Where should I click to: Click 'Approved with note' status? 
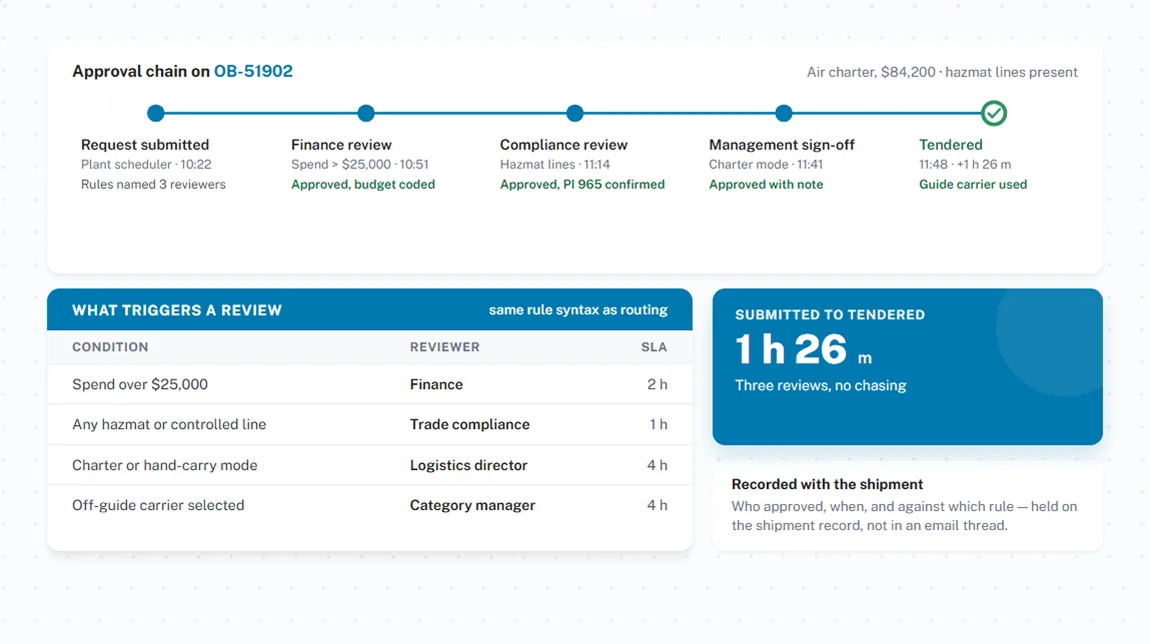(x=766, y=184)
